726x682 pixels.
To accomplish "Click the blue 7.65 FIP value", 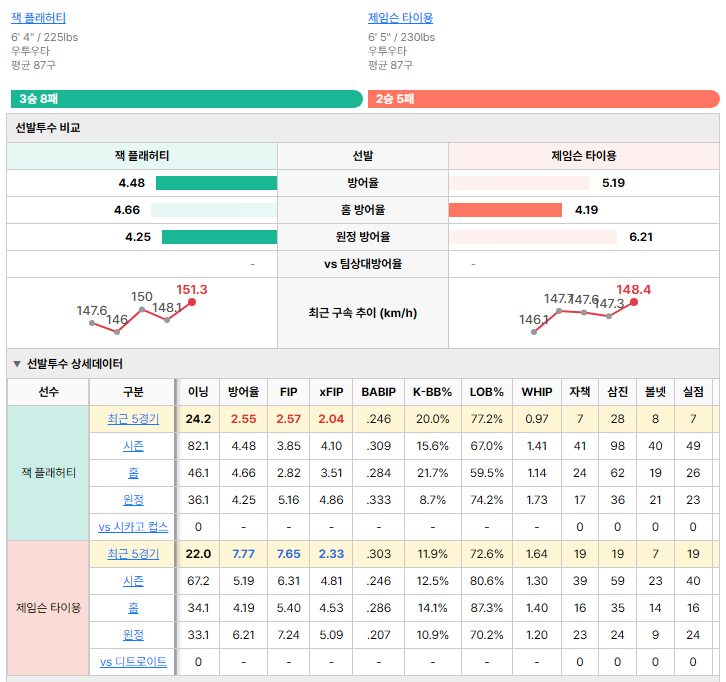I will coord(288,554).
